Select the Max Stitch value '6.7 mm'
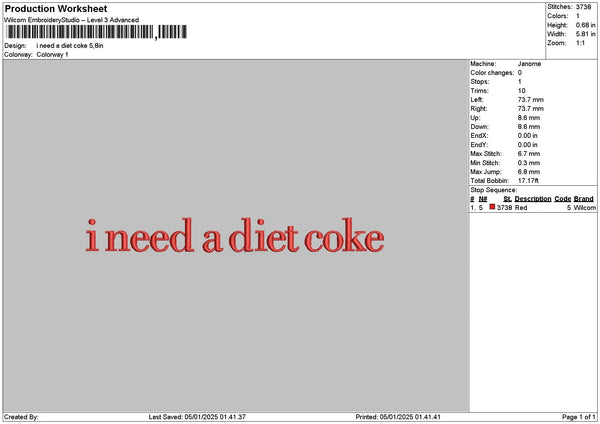The width and height of the screenshot is (600, 424). point(529,154)
